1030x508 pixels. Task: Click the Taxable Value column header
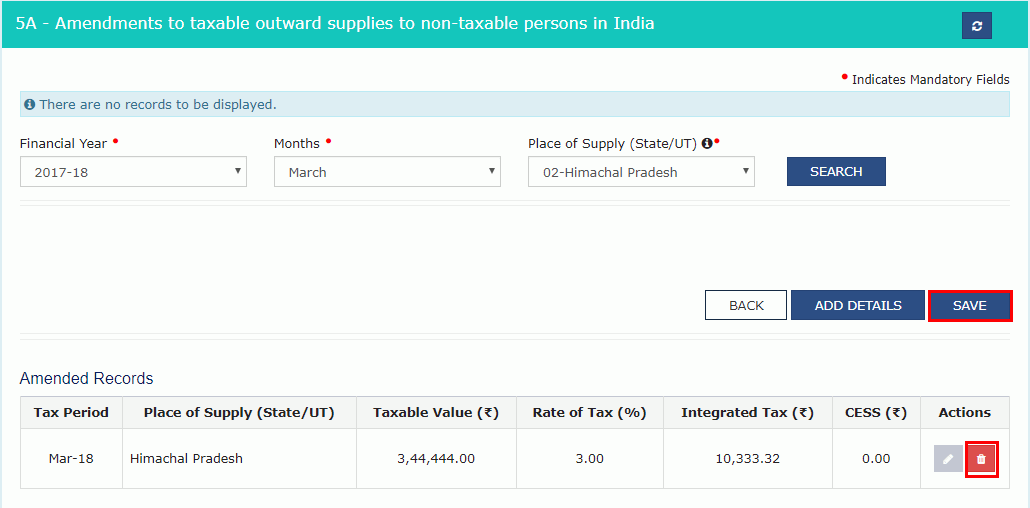(x=436, y=412)
